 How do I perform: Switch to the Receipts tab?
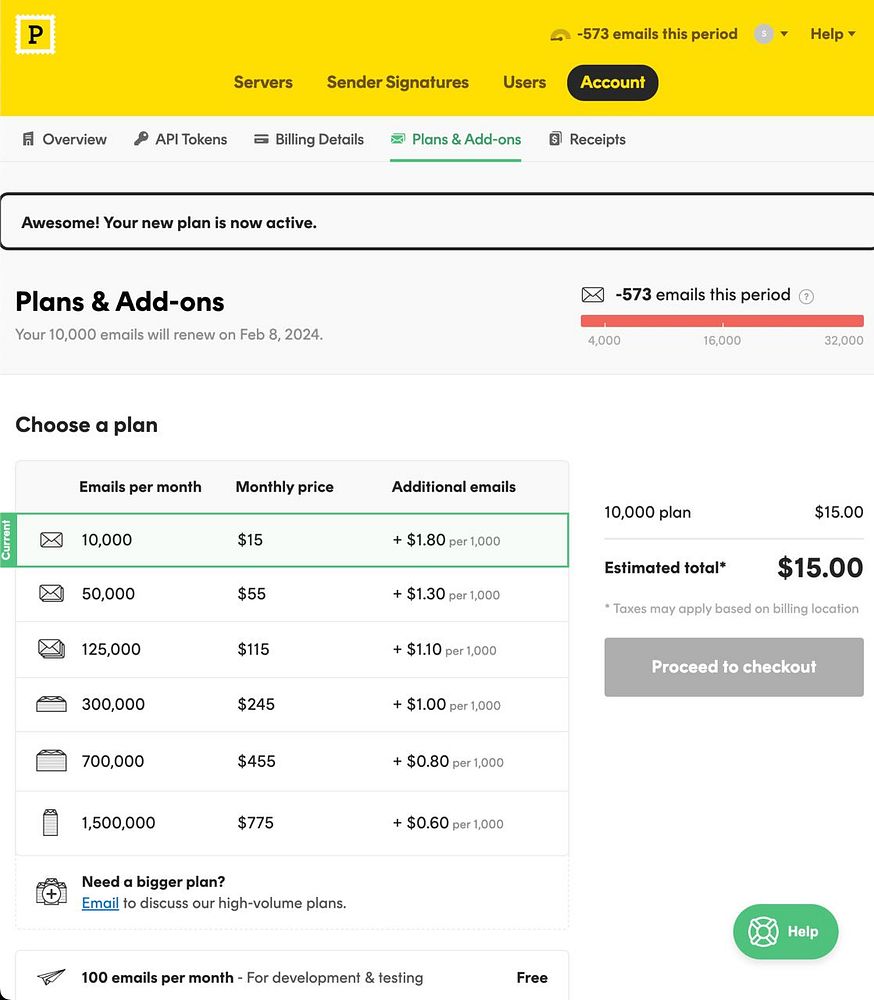[588, 140]
